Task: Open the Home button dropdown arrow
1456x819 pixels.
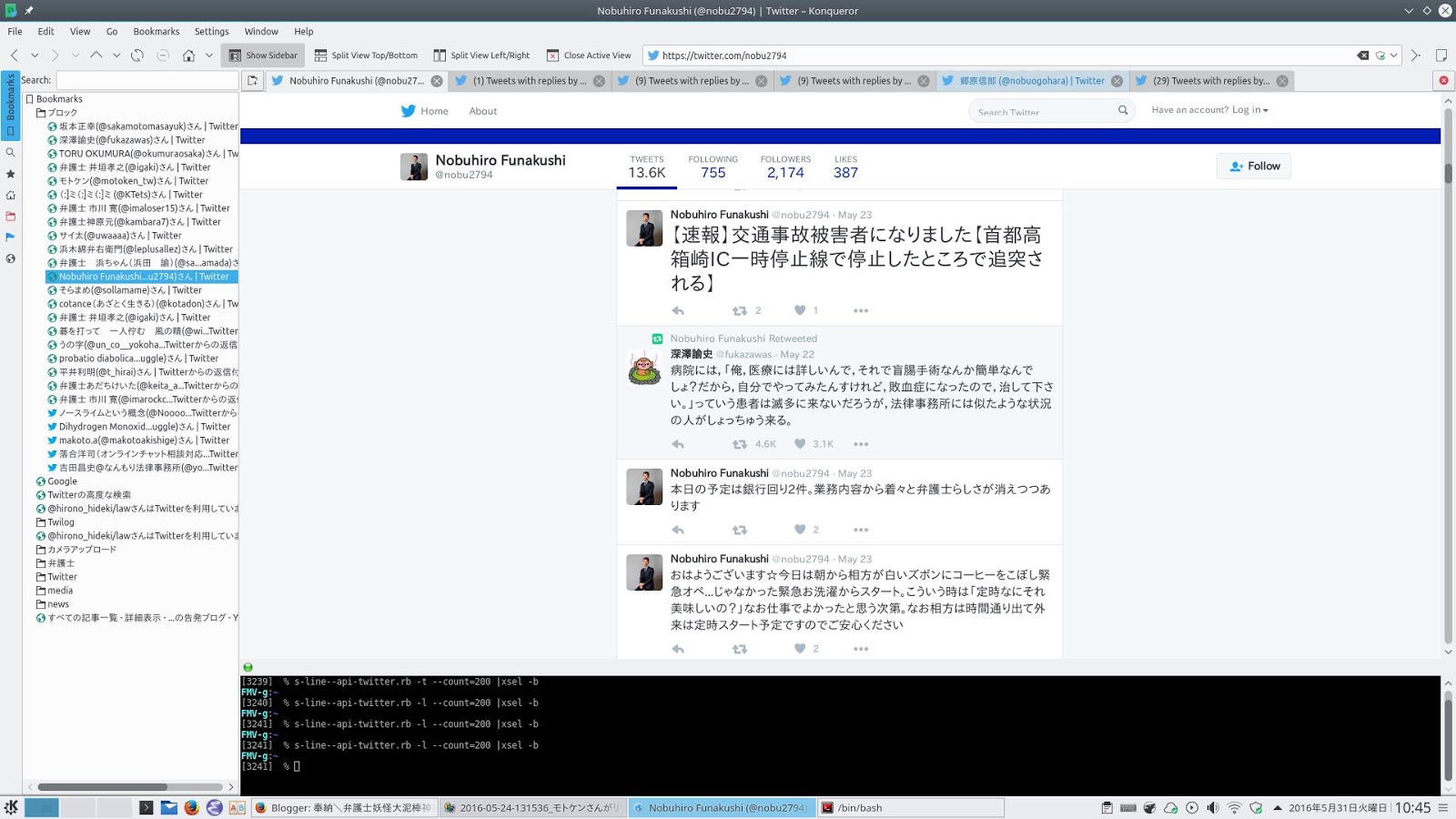Action: [x=208, y=56]
